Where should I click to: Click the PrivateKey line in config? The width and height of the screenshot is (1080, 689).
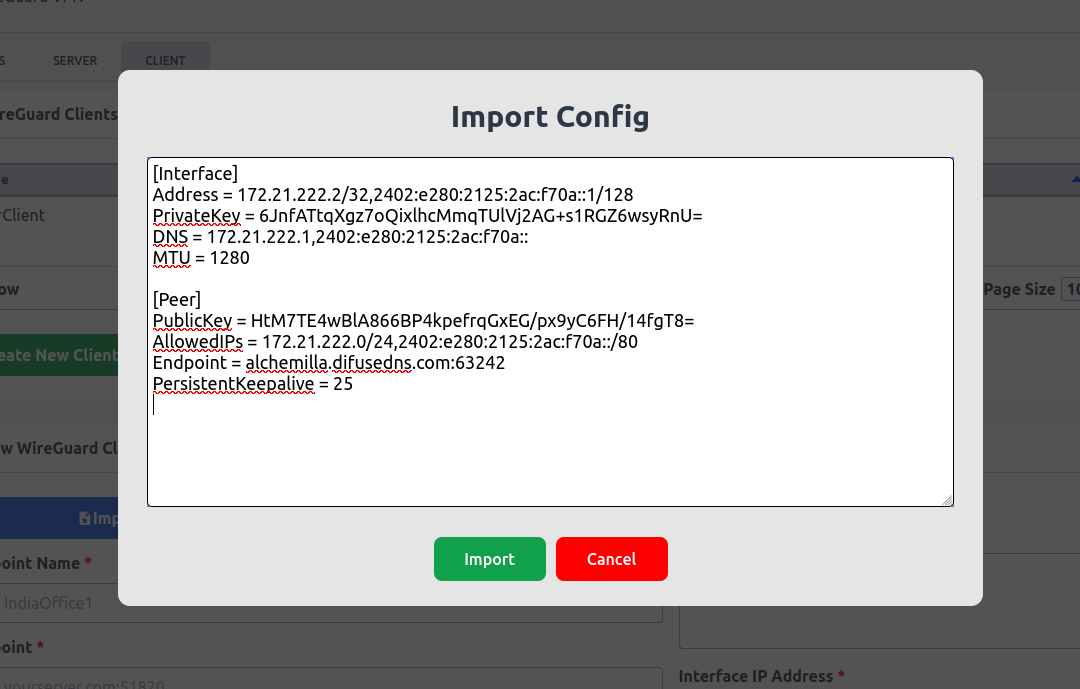click(427, 215)
